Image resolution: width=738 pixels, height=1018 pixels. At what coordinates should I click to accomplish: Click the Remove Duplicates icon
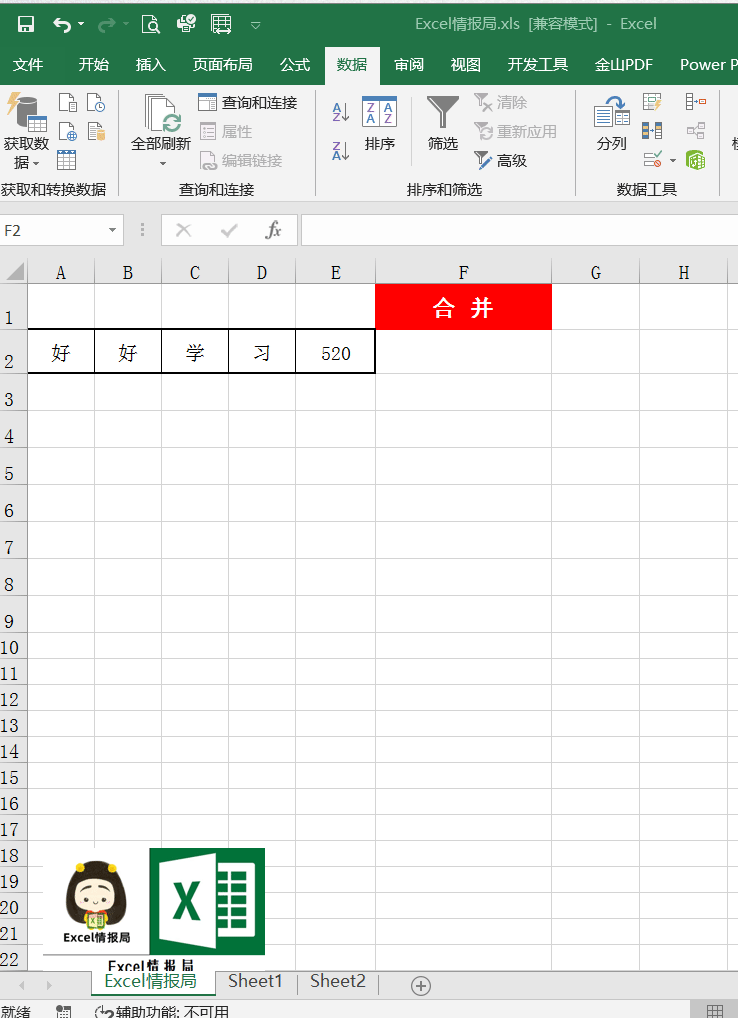[652, 130]
